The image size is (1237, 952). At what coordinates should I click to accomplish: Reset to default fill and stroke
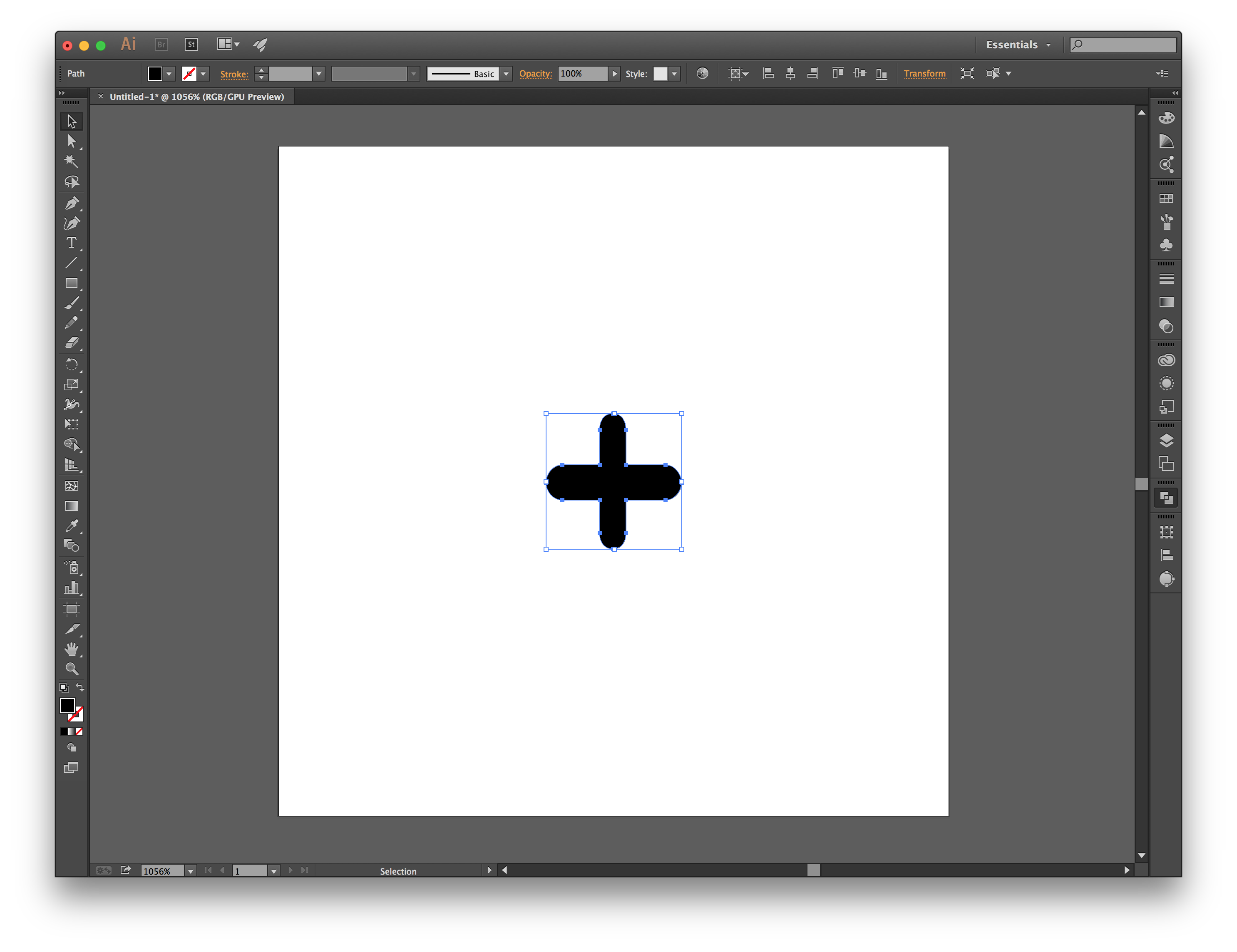click(64, 688)
